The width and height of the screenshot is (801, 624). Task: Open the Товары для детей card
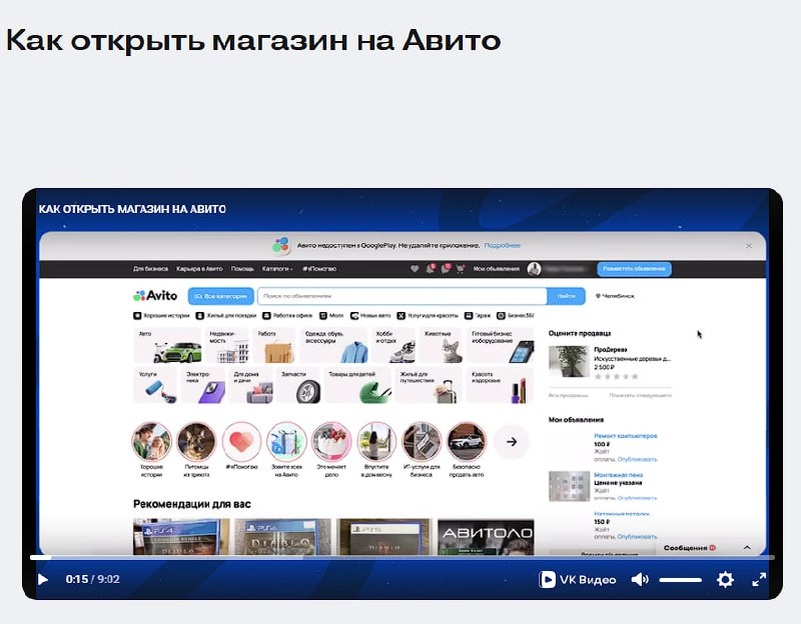(x=358, y=386)
